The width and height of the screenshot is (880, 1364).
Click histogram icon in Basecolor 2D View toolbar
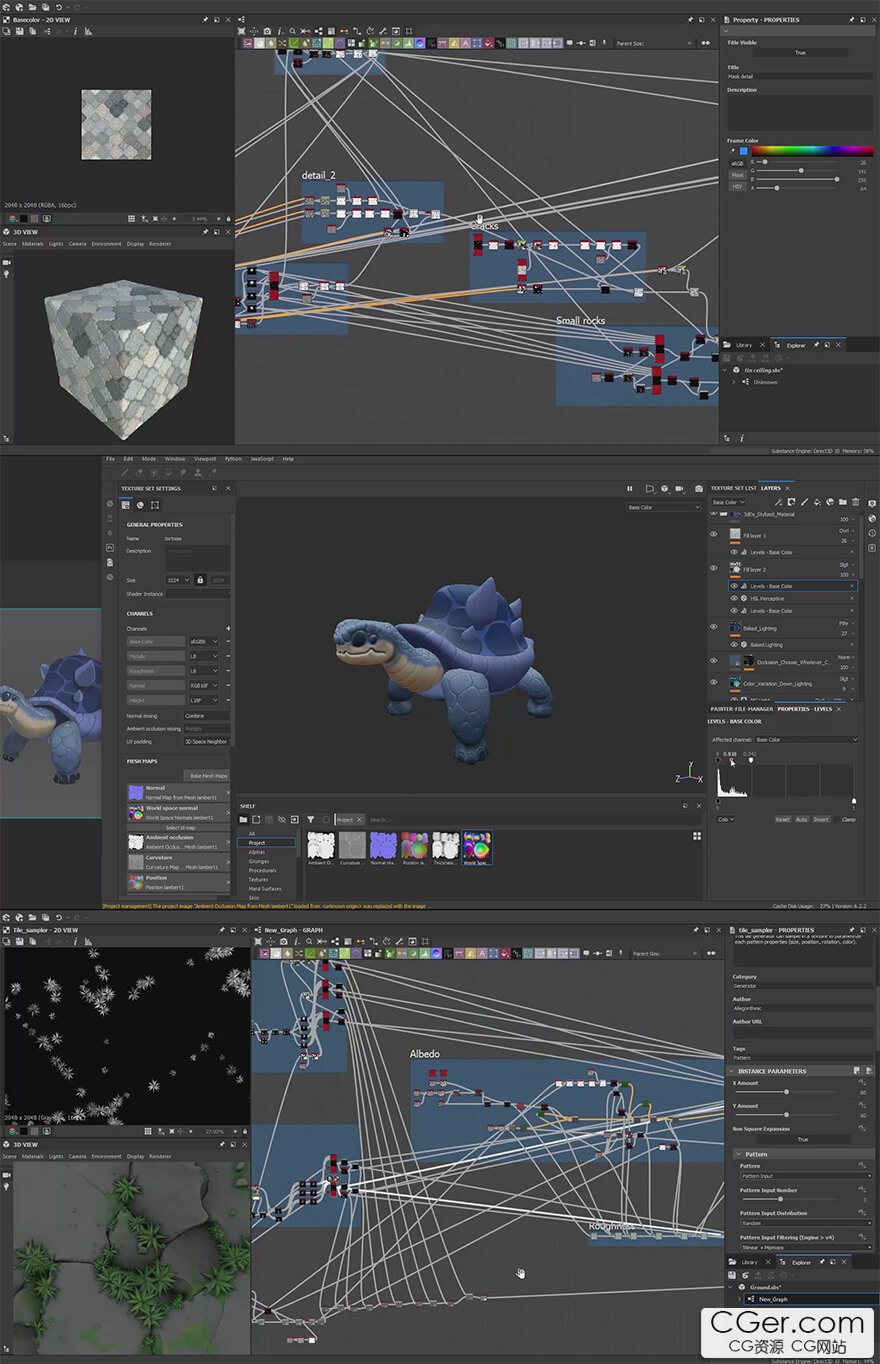tap(88, 31)
